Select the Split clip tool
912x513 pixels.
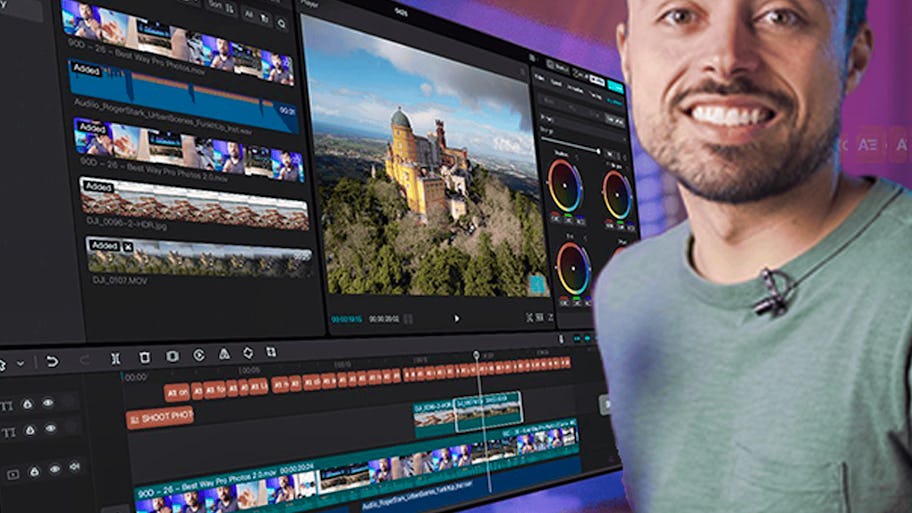[116, 359]
